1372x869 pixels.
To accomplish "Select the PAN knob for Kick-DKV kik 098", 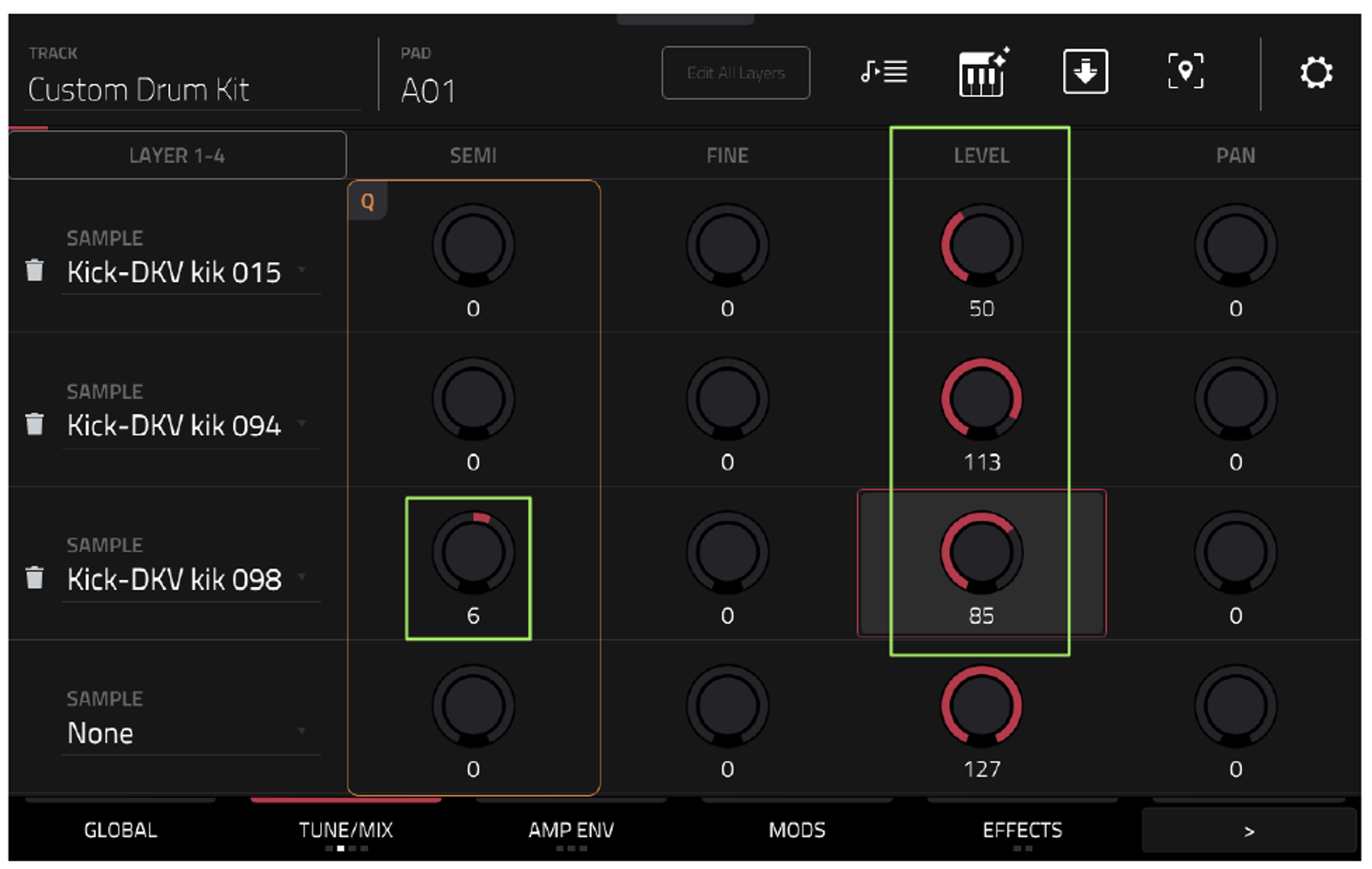I will point(1235,552).
